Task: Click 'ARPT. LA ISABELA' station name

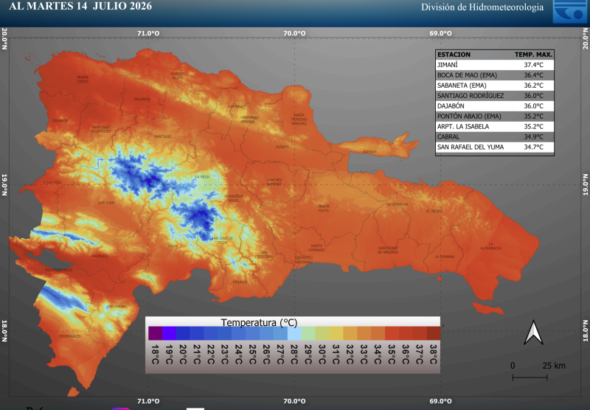Action: click(463, 126)
